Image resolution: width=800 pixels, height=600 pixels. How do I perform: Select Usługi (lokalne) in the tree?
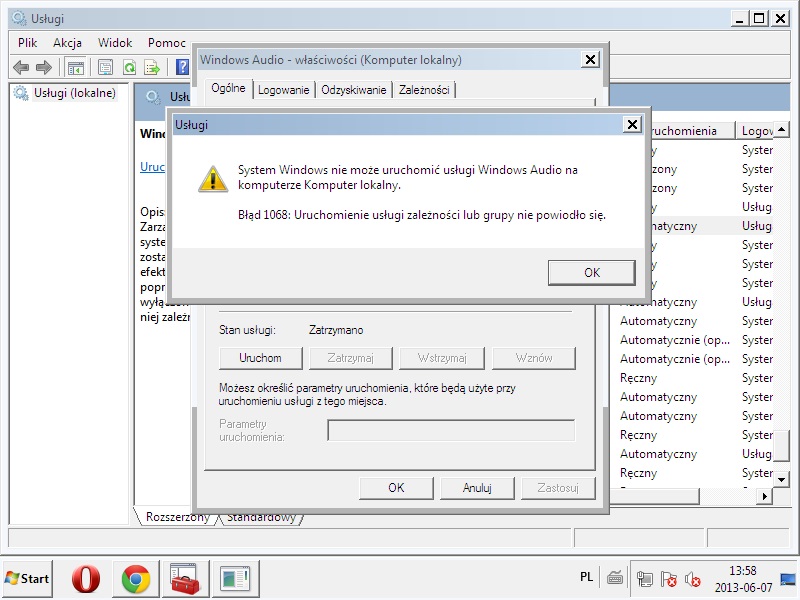click(74, 93)
